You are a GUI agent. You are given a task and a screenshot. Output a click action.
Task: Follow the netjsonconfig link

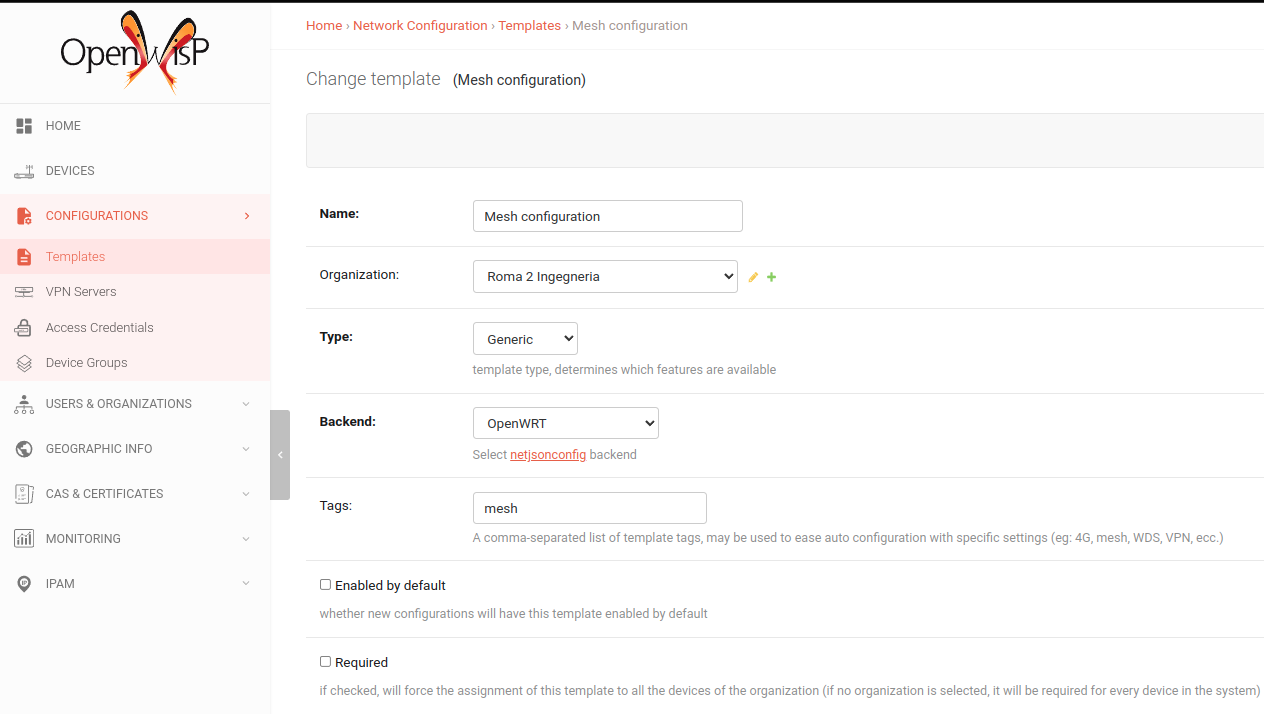coord(548,454)
